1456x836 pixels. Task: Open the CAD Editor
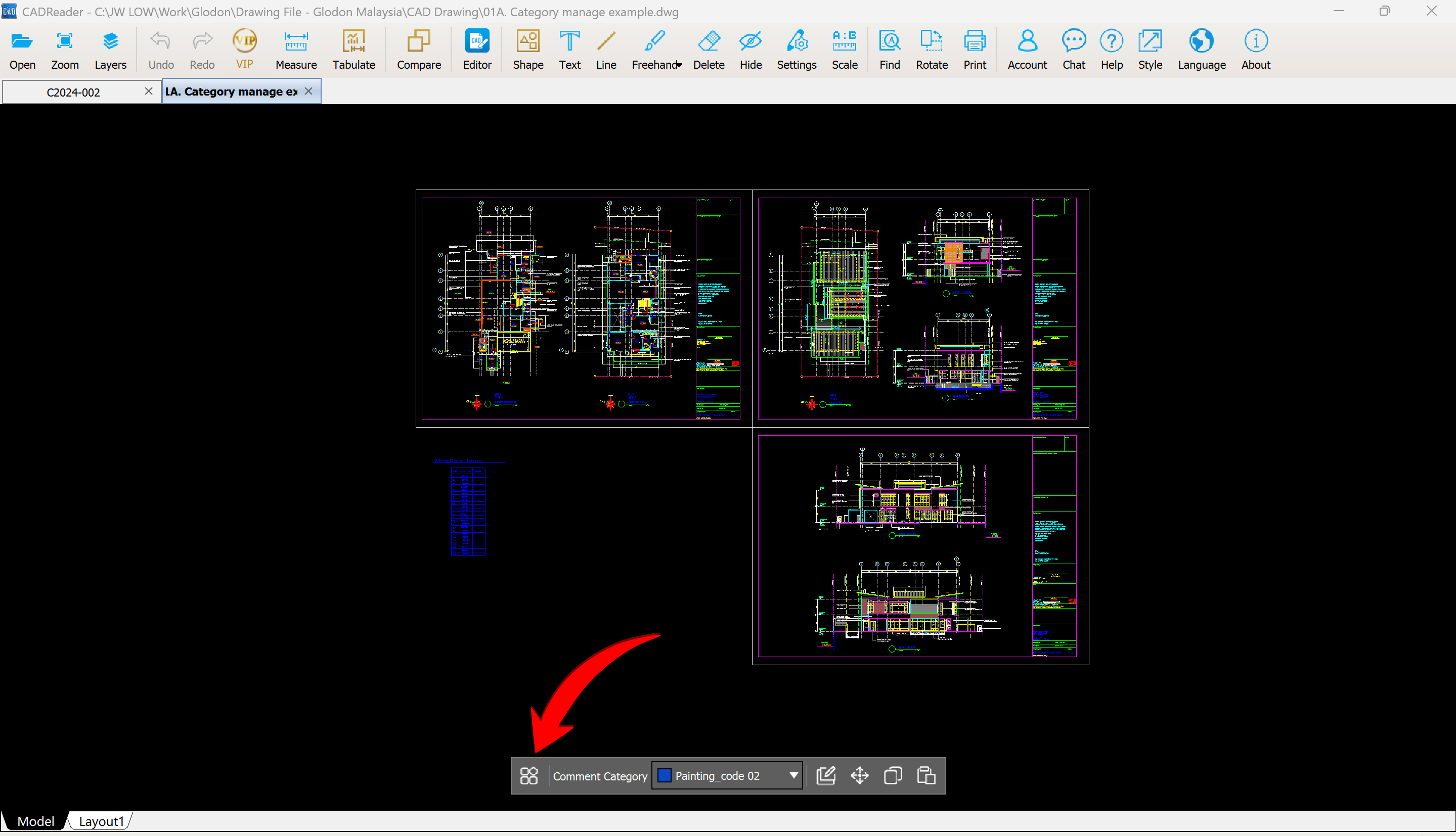[477, 50]
